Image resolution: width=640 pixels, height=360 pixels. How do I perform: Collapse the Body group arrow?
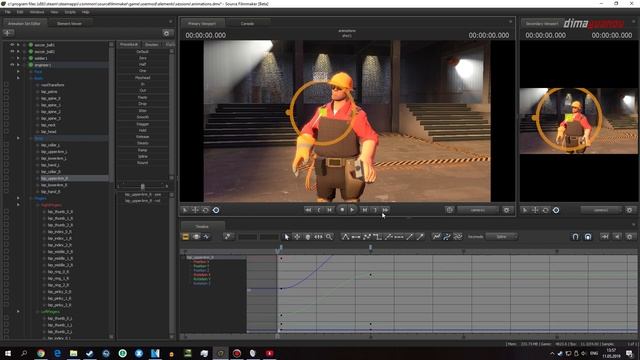point(18,78)
